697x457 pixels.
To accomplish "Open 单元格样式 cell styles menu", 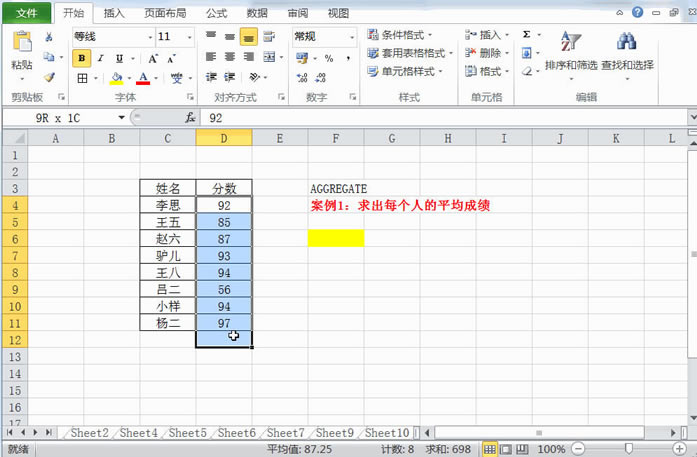I will point(405,71).
